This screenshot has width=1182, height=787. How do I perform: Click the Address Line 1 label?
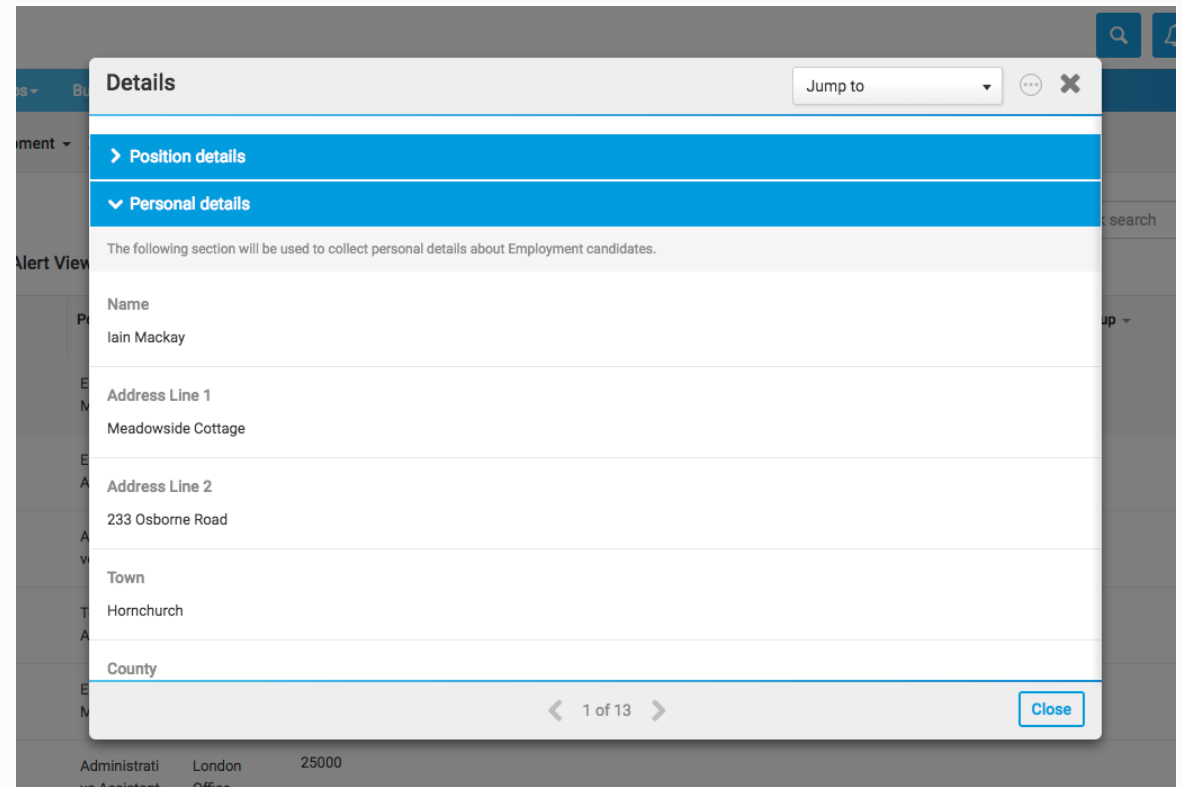click(159, 396)
